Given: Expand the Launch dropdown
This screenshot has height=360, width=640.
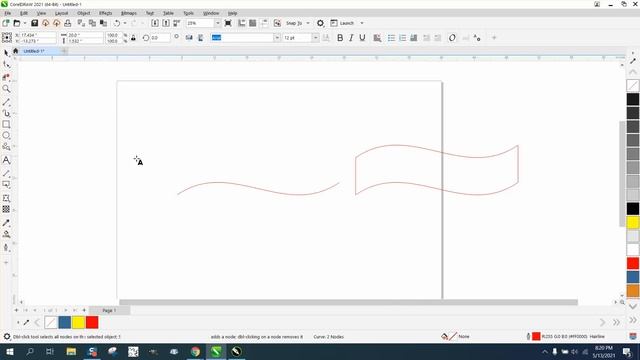Looking at the screenshot, I should [362, 23].
